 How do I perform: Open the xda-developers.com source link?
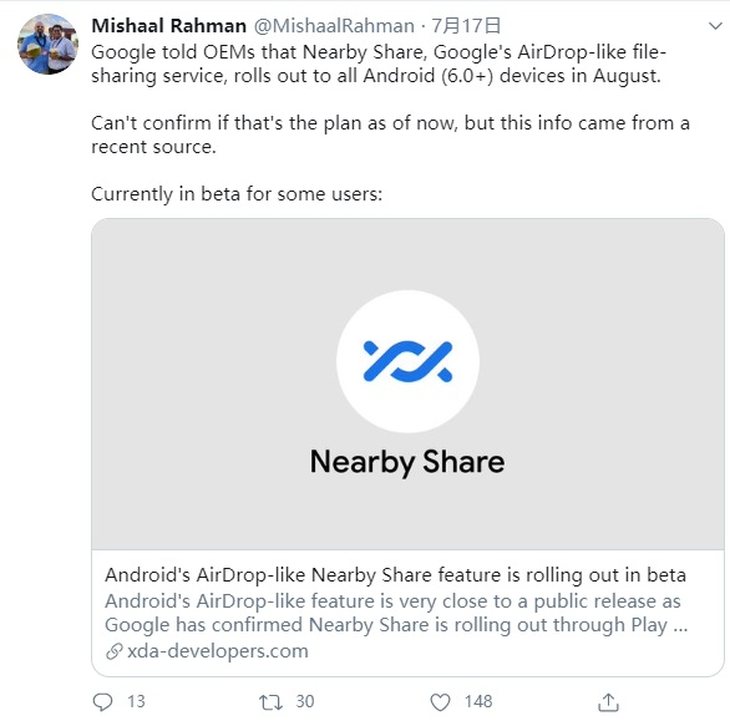[218, 651]
